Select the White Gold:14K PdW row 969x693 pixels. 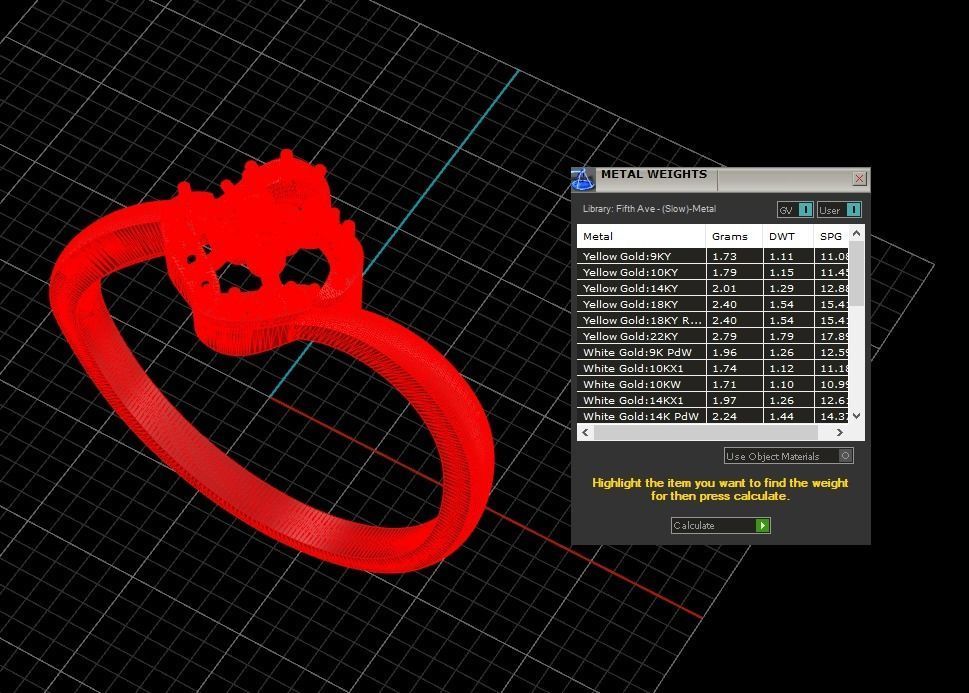(713, 416)
